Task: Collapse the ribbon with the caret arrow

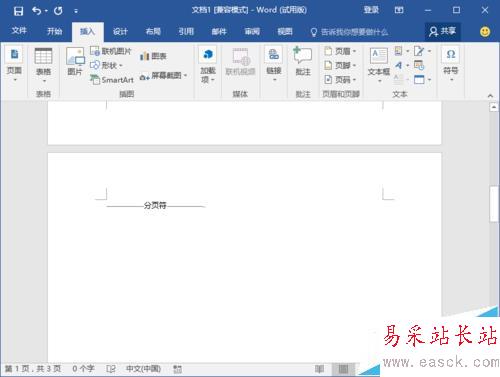Action: point(490,96)
